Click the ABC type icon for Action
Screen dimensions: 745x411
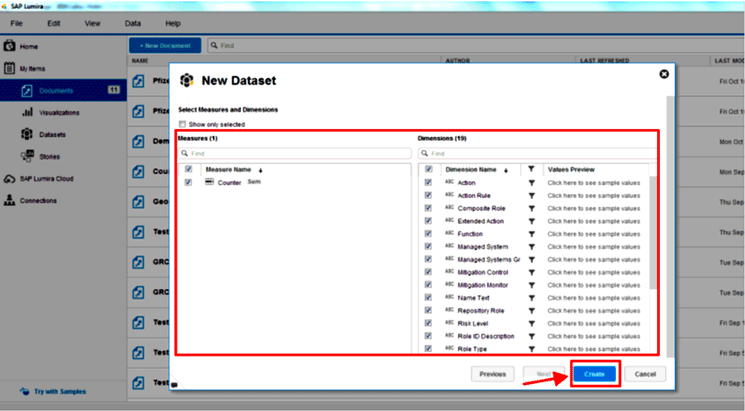pos(449,182)
